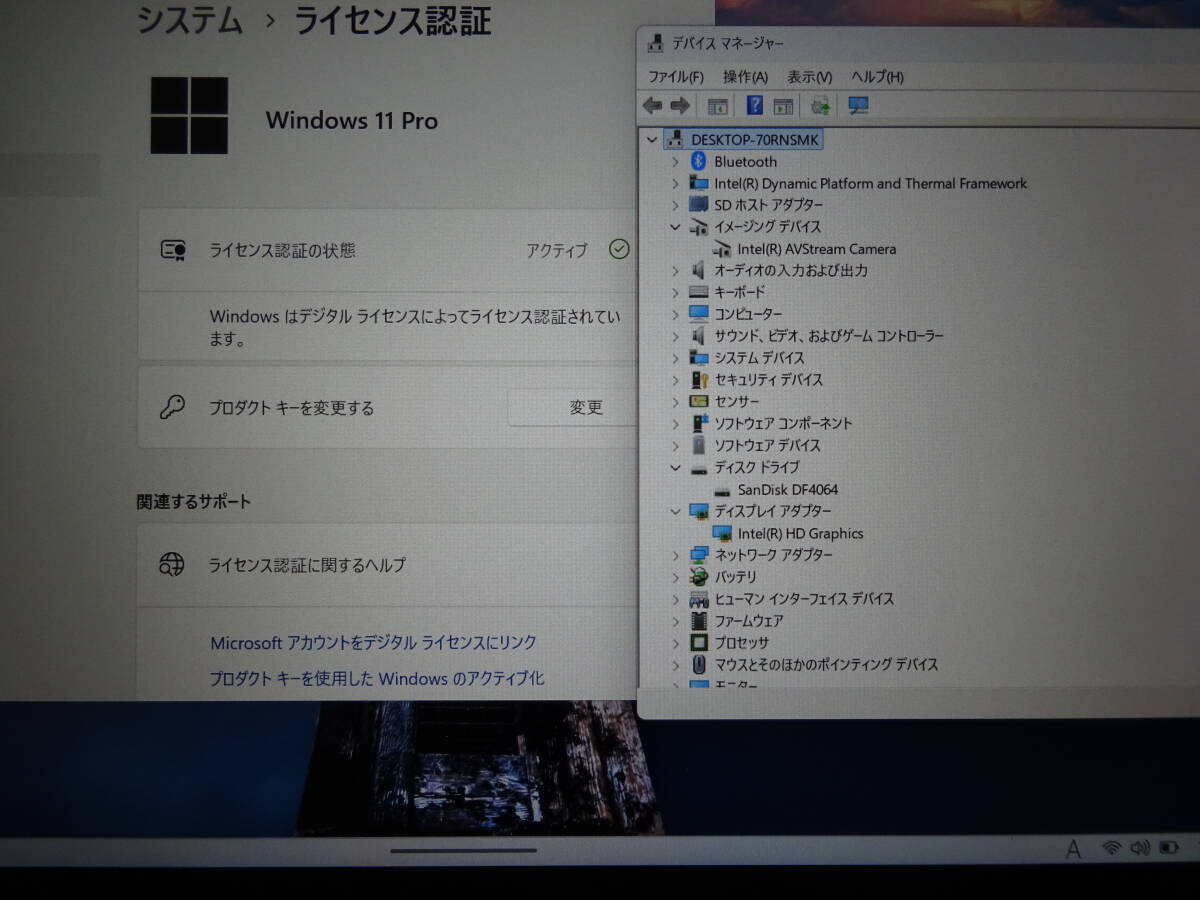
Task: Click the プロセッサ chip icon
Action: [x=699, y=643]
